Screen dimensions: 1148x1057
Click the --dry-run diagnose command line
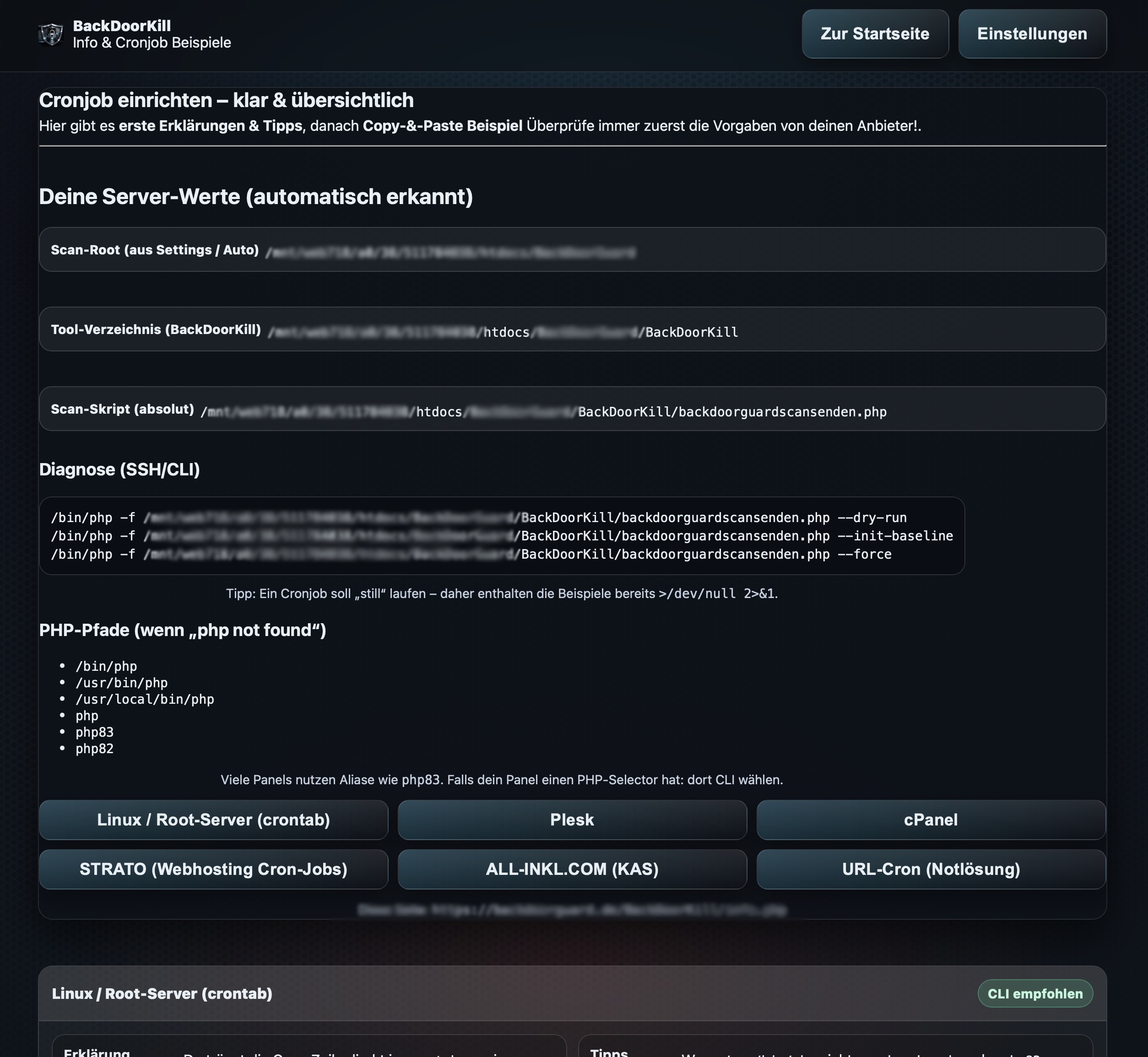[478, 518]
